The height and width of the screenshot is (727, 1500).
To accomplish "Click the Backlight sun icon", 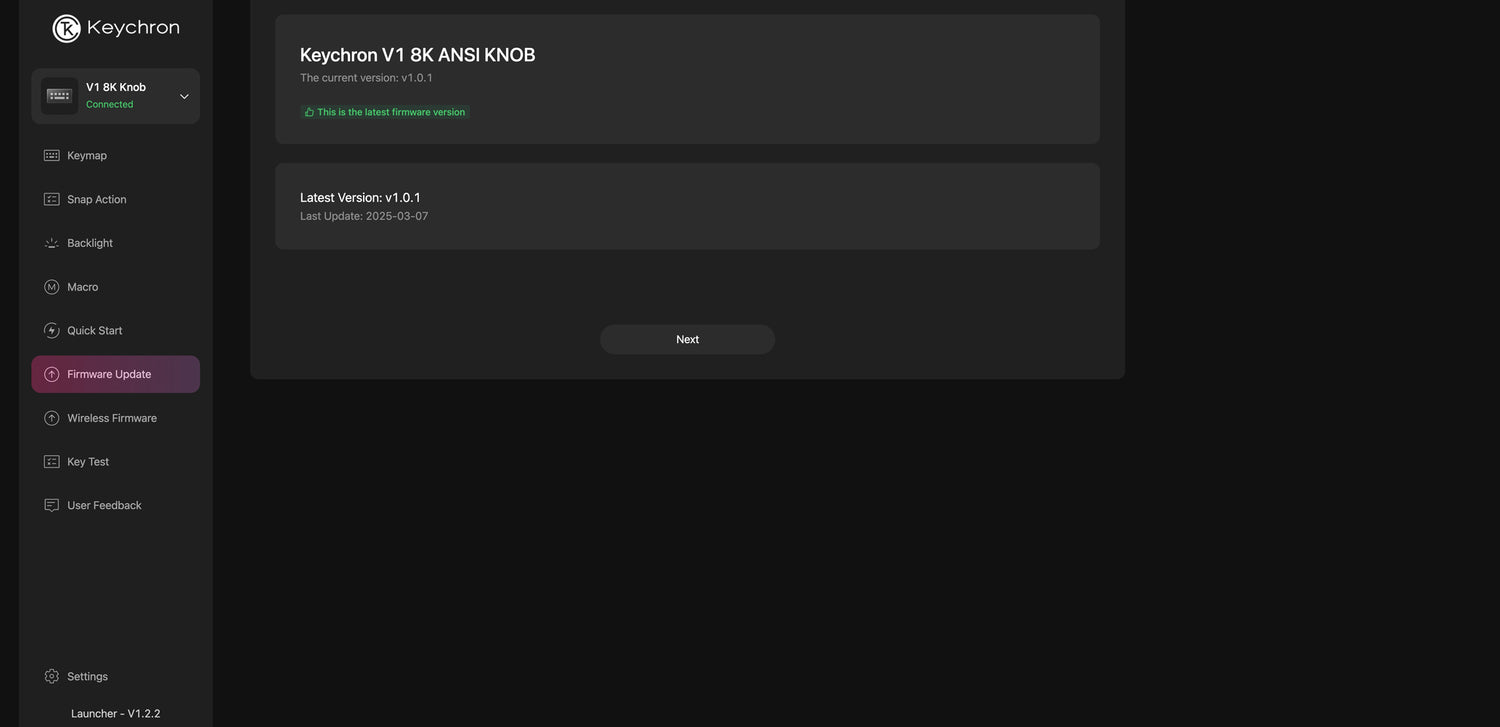I will pyautogui.click(x=51, y=243).
